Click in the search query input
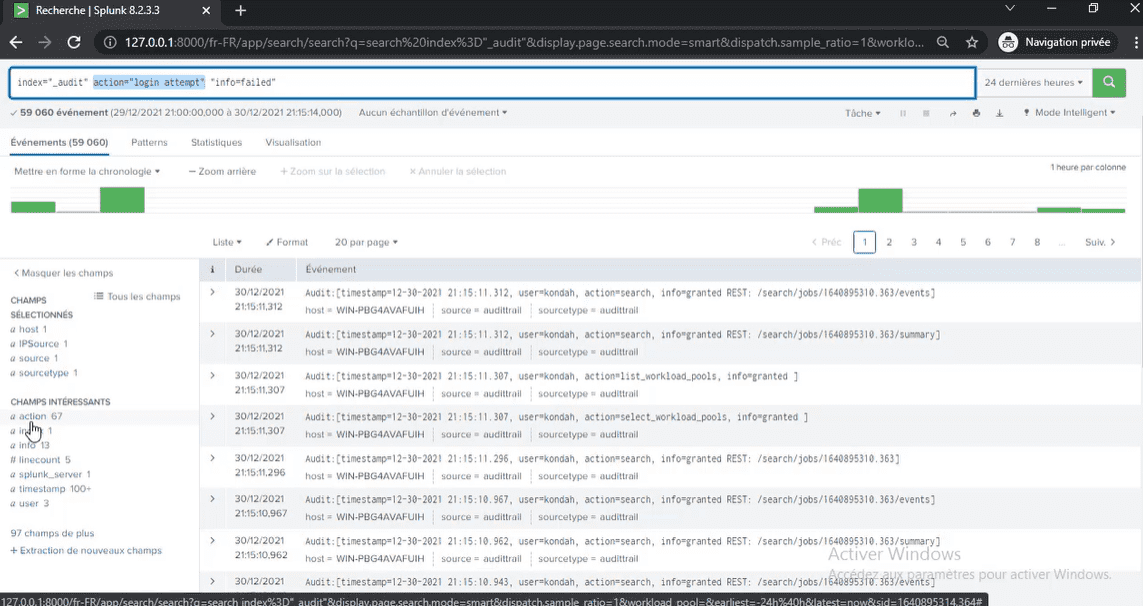1143x606 pixels. [492, 82]
